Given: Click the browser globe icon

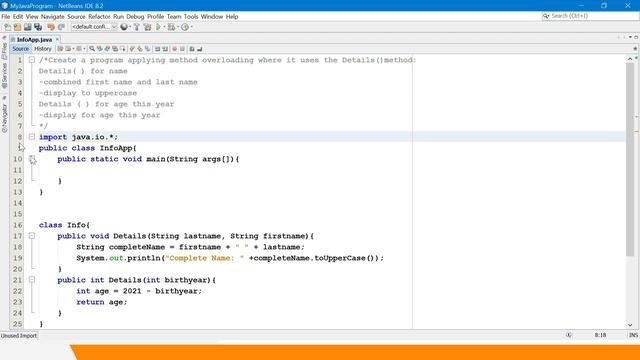Looking at the screenshot, I should click(124, 27).
